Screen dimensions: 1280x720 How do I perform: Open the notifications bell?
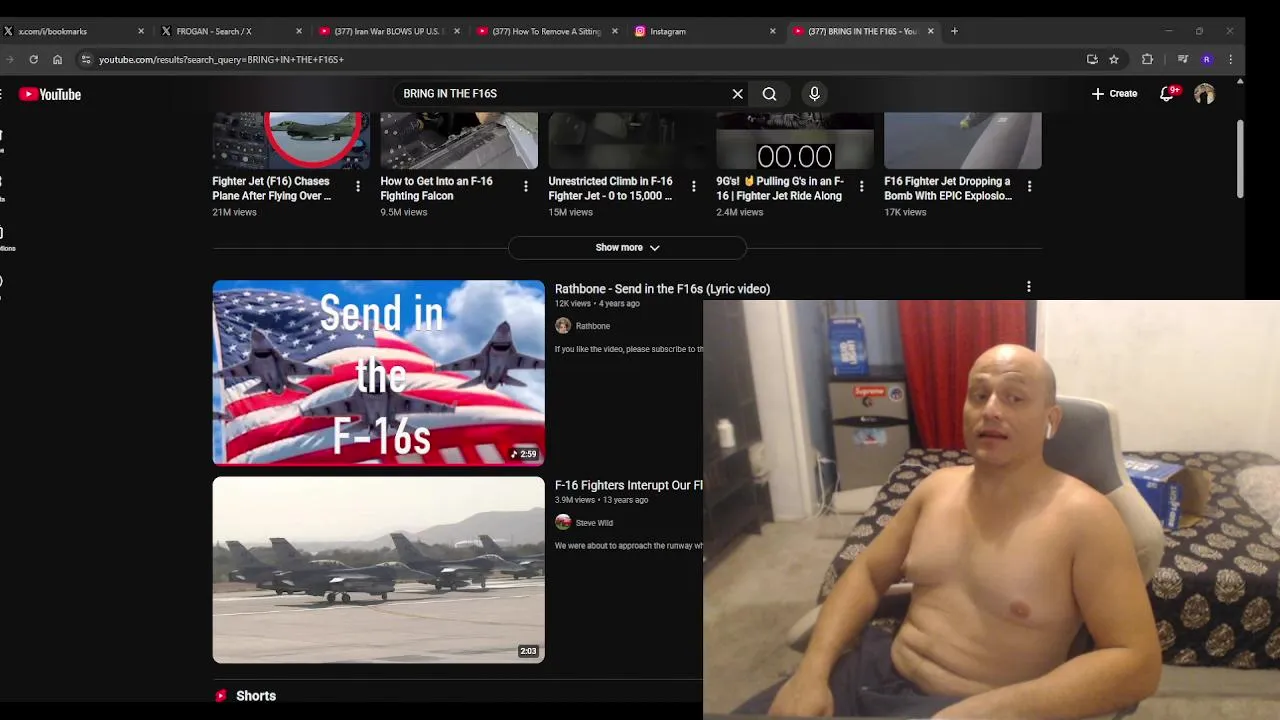click(1167, 94)
